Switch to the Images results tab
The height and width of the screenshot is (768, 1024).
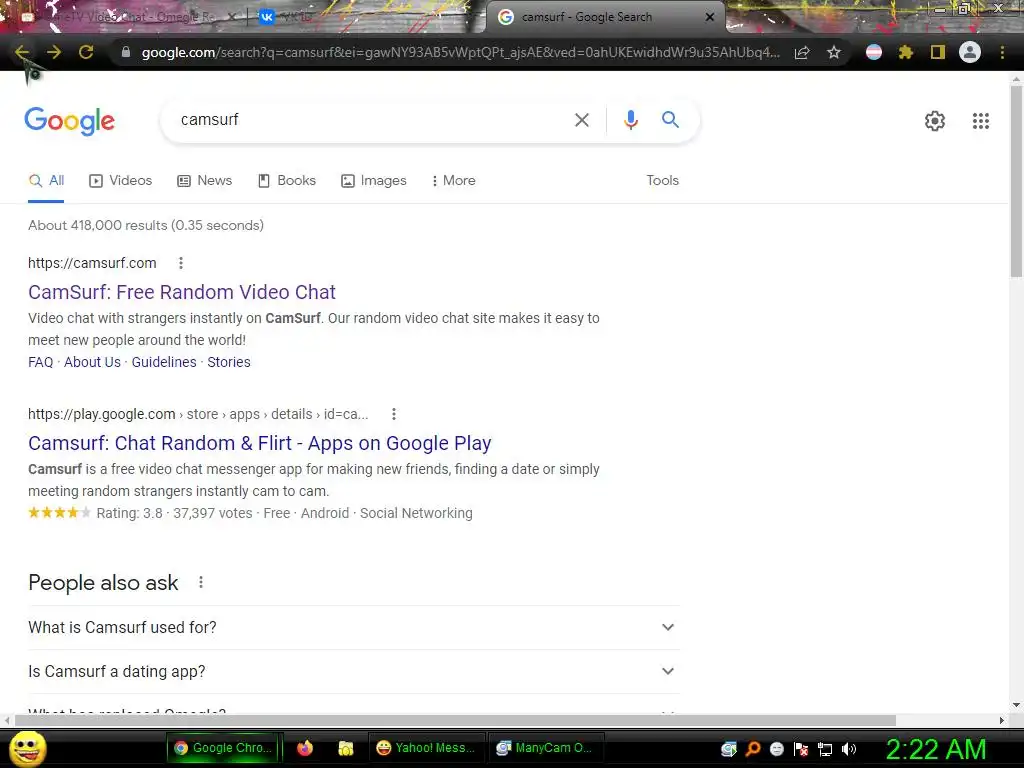[374, 180]
